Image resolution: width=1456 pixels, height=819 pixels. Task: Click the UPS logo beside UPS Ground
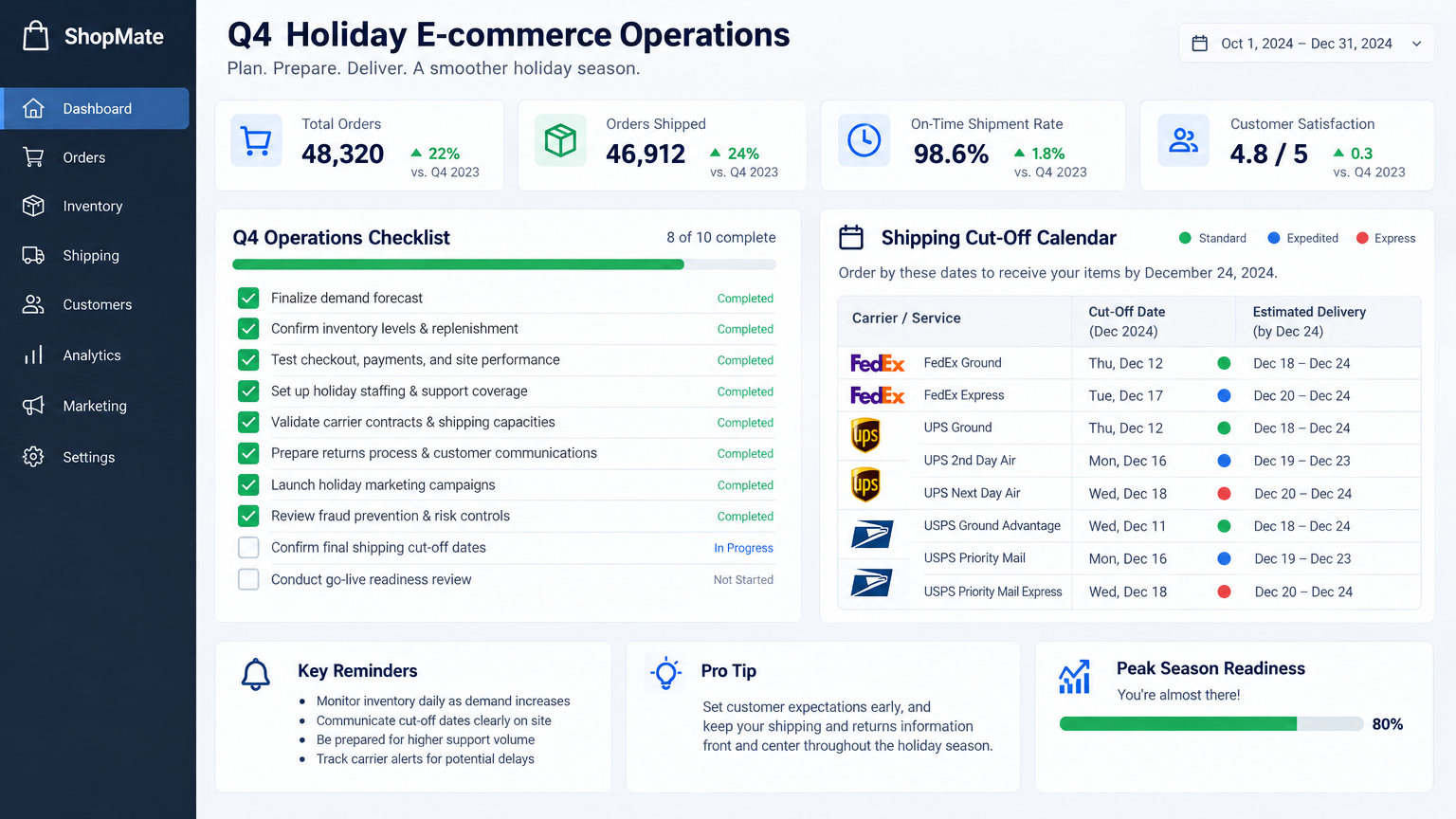[865, 435]
